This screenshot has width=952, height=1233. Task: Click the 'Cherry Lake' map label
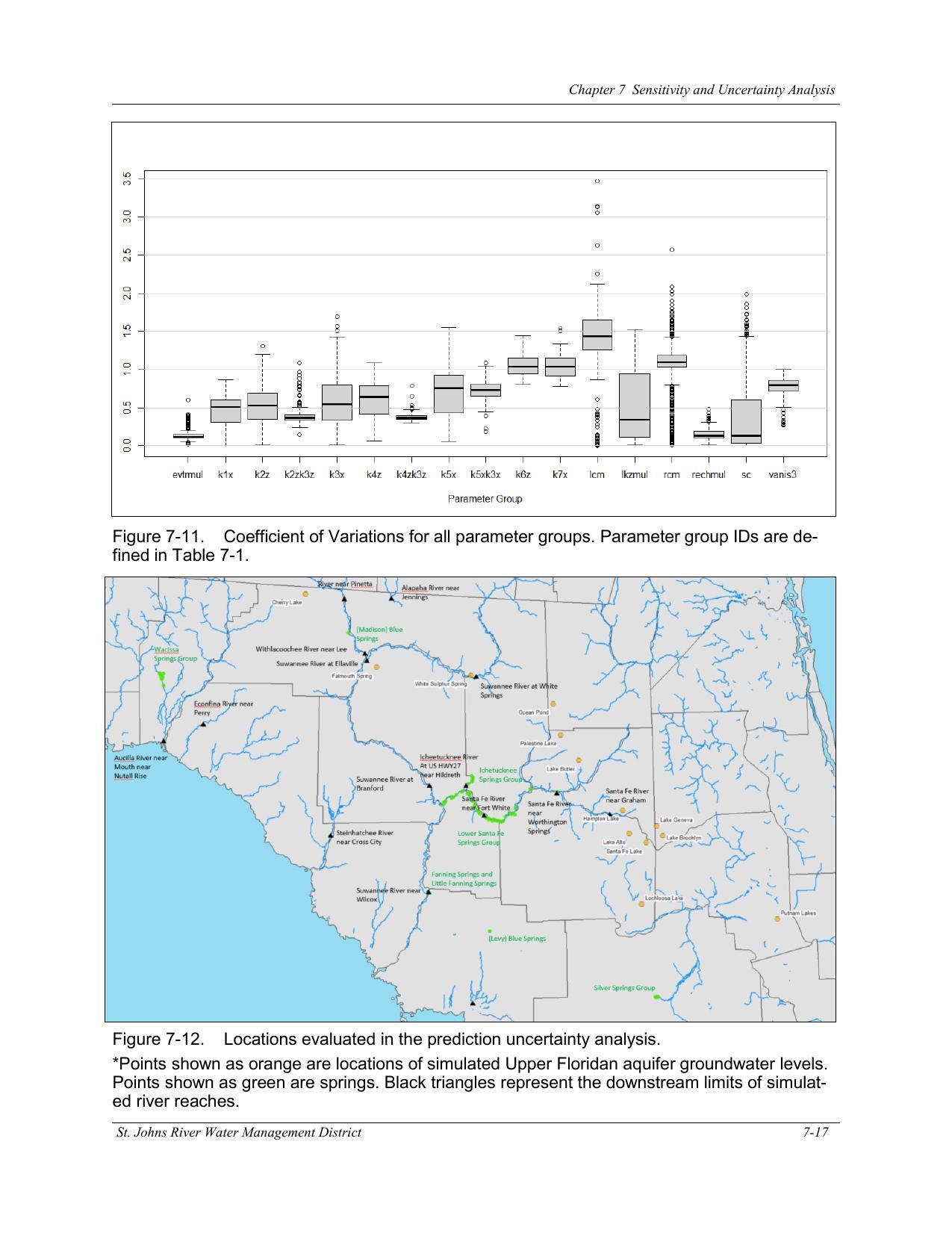click(287, 603)
